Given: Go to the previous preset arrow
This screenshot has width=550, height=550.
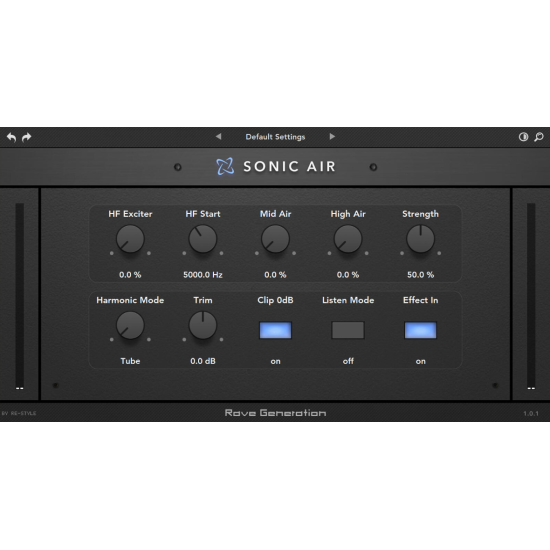Looking at the screenshot, I should 219,136.
